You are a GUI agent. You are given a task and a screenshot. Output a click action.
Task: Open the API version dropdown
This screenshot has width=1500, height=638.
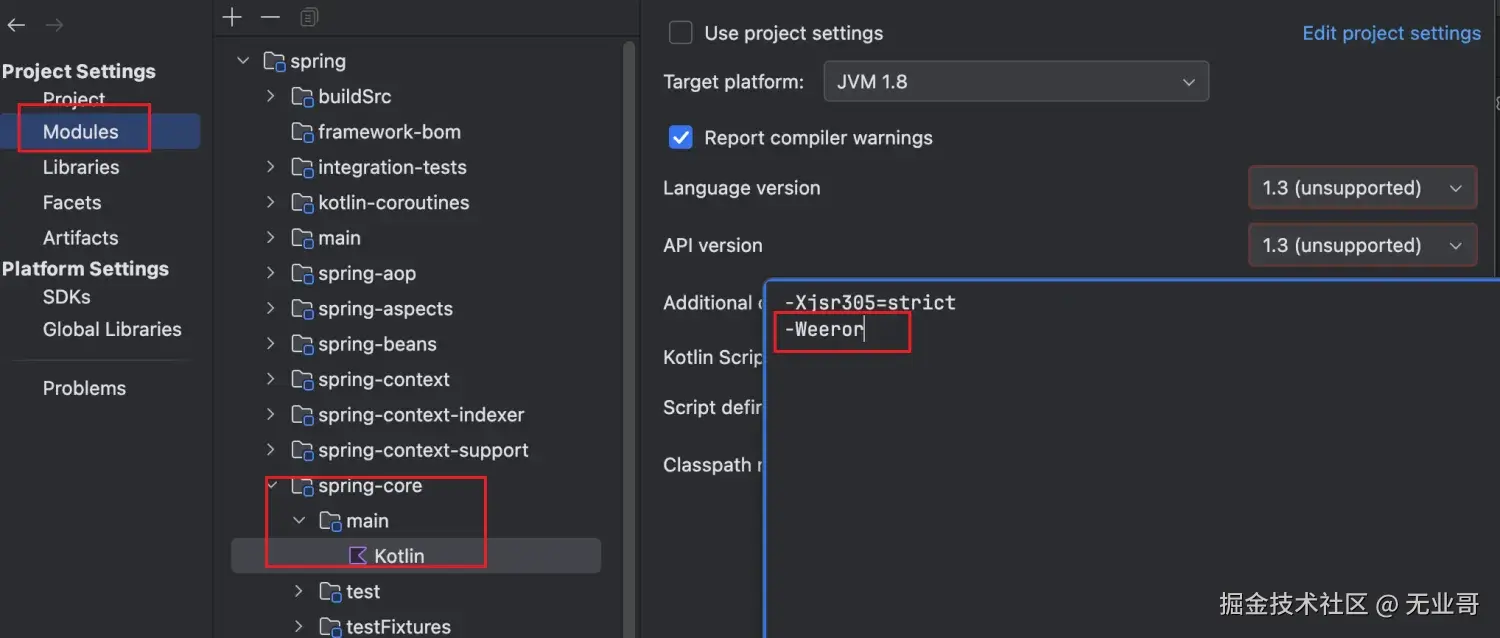pyautogui.click(x=1362, y=245)
